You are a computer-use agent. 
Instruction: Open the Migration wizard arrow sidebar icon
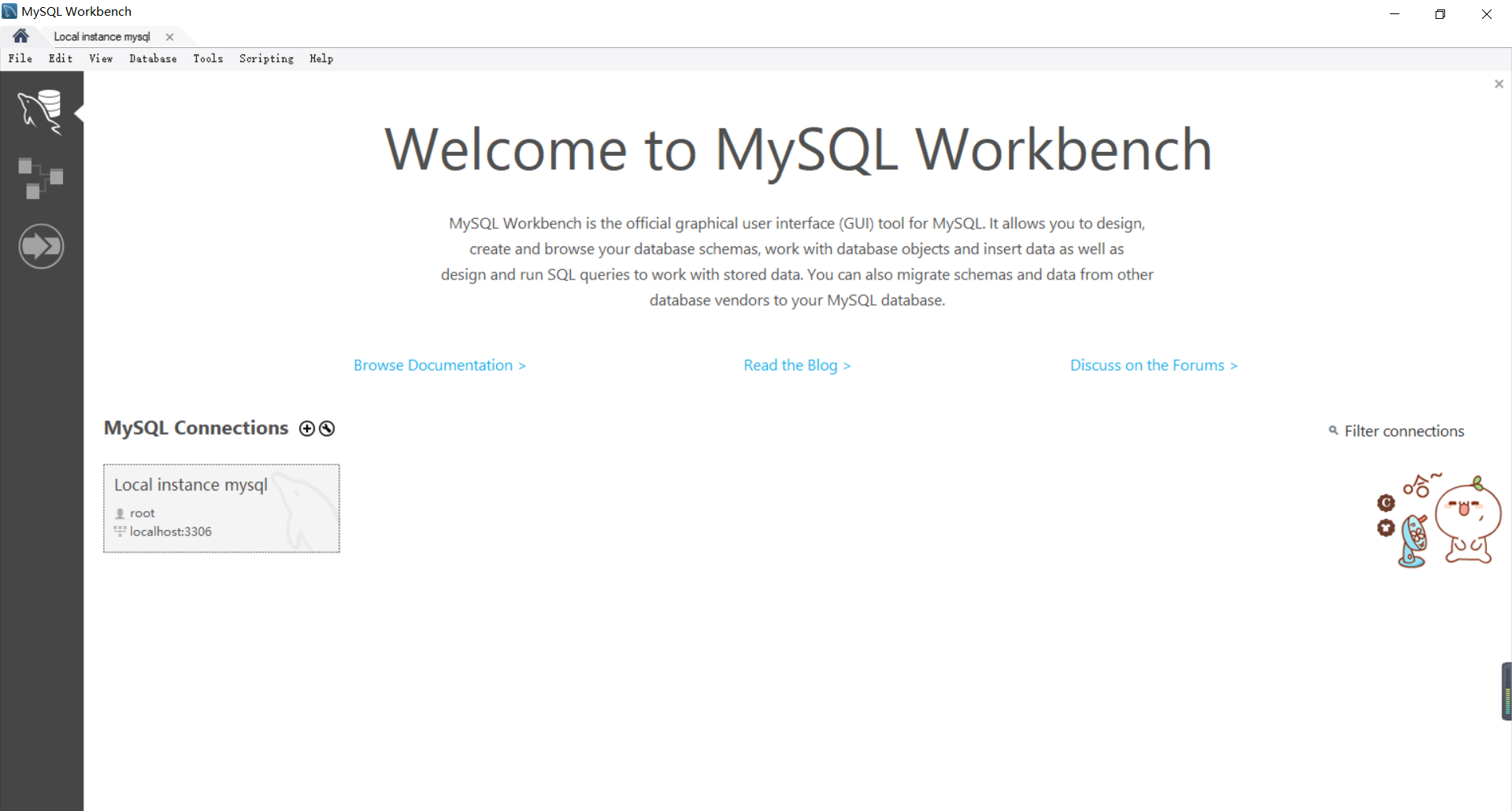pos(41,246)
